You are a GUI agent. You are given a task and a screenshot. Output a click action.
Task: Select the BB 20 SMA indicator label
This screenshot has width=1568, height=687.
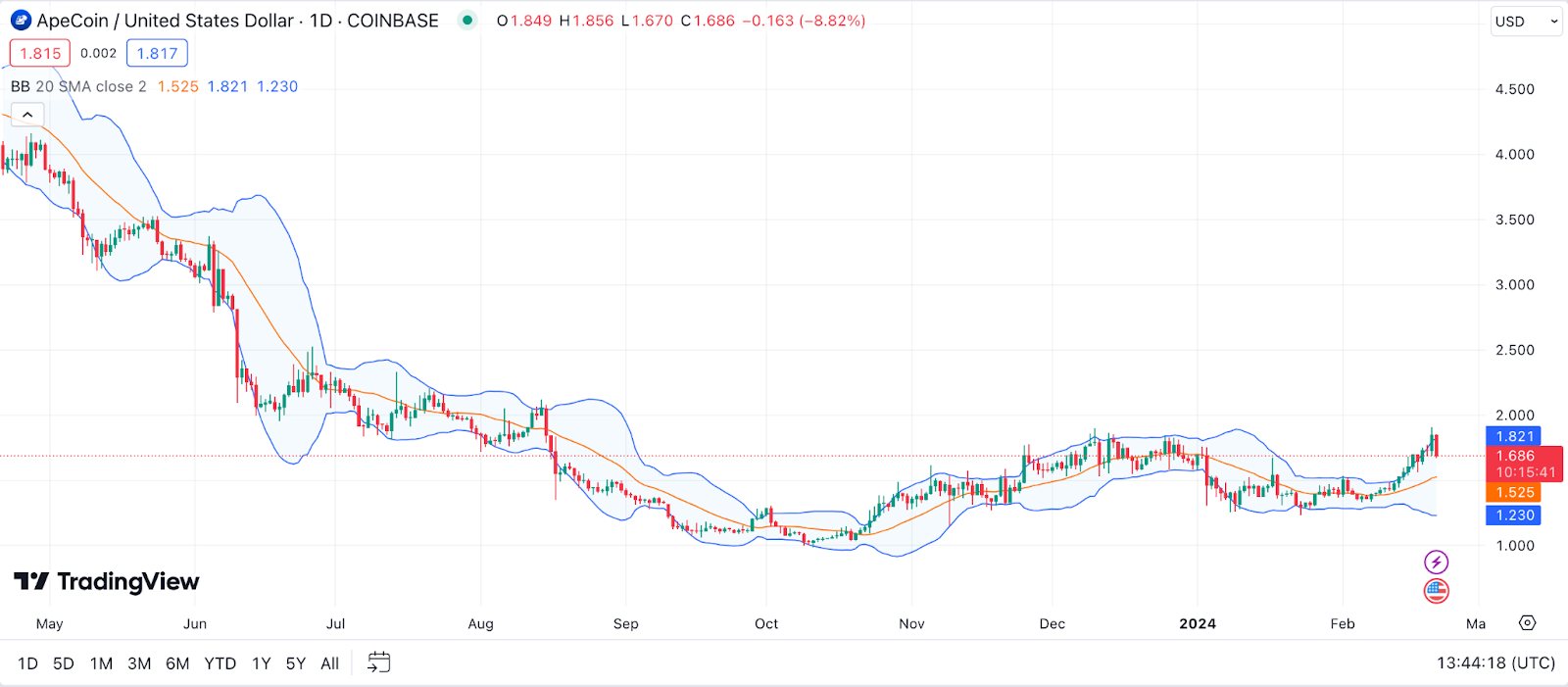78,86
